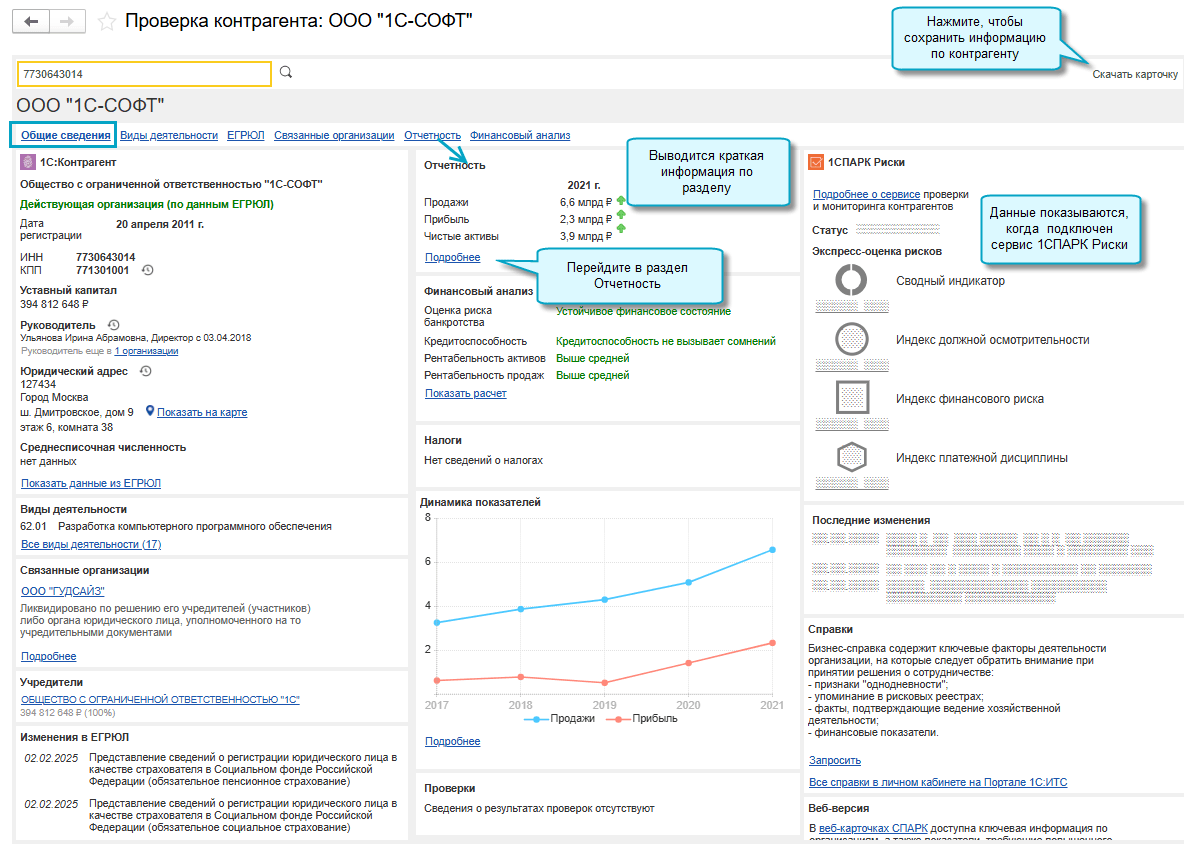Click registration date '20 апреля 2011 г.'

tap(160, 224)
